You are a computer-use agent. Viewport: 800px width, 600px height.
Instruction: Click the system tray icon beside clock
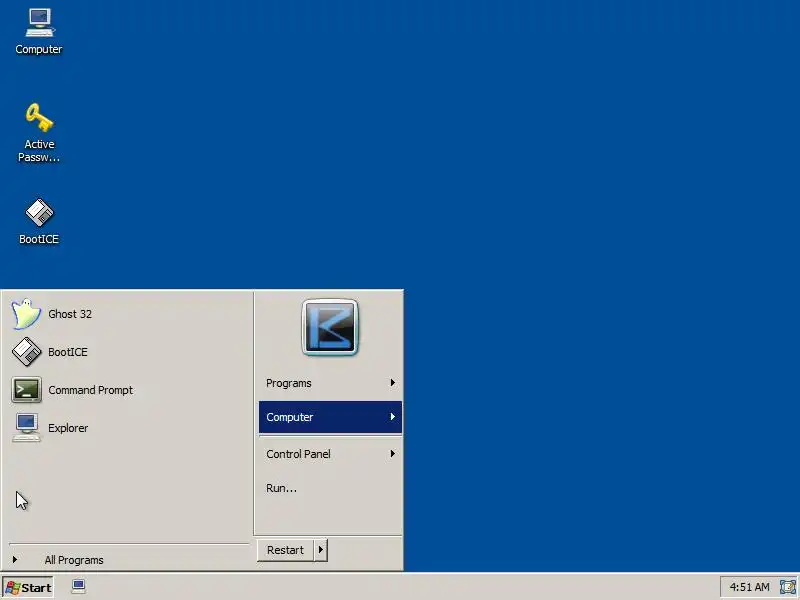tap(787, 587)
